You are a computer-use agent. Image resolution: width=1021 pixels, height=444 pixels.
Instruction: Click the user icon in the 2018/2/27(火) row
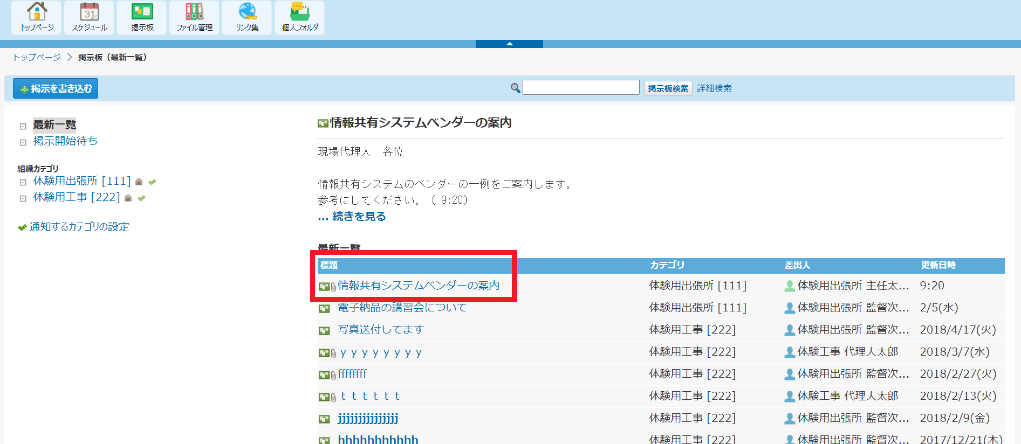[790, 374]
